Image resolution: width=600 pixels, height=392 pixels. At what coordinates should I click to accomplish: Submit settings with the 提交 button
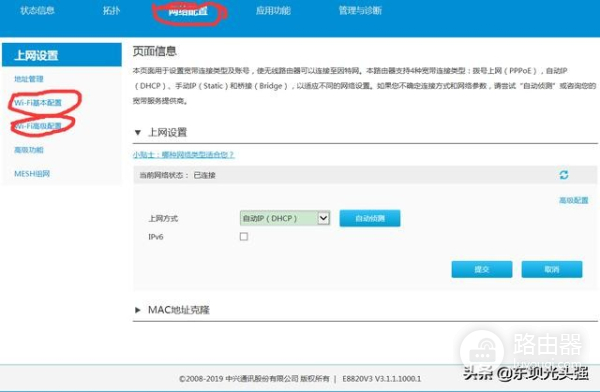(482, 270)
